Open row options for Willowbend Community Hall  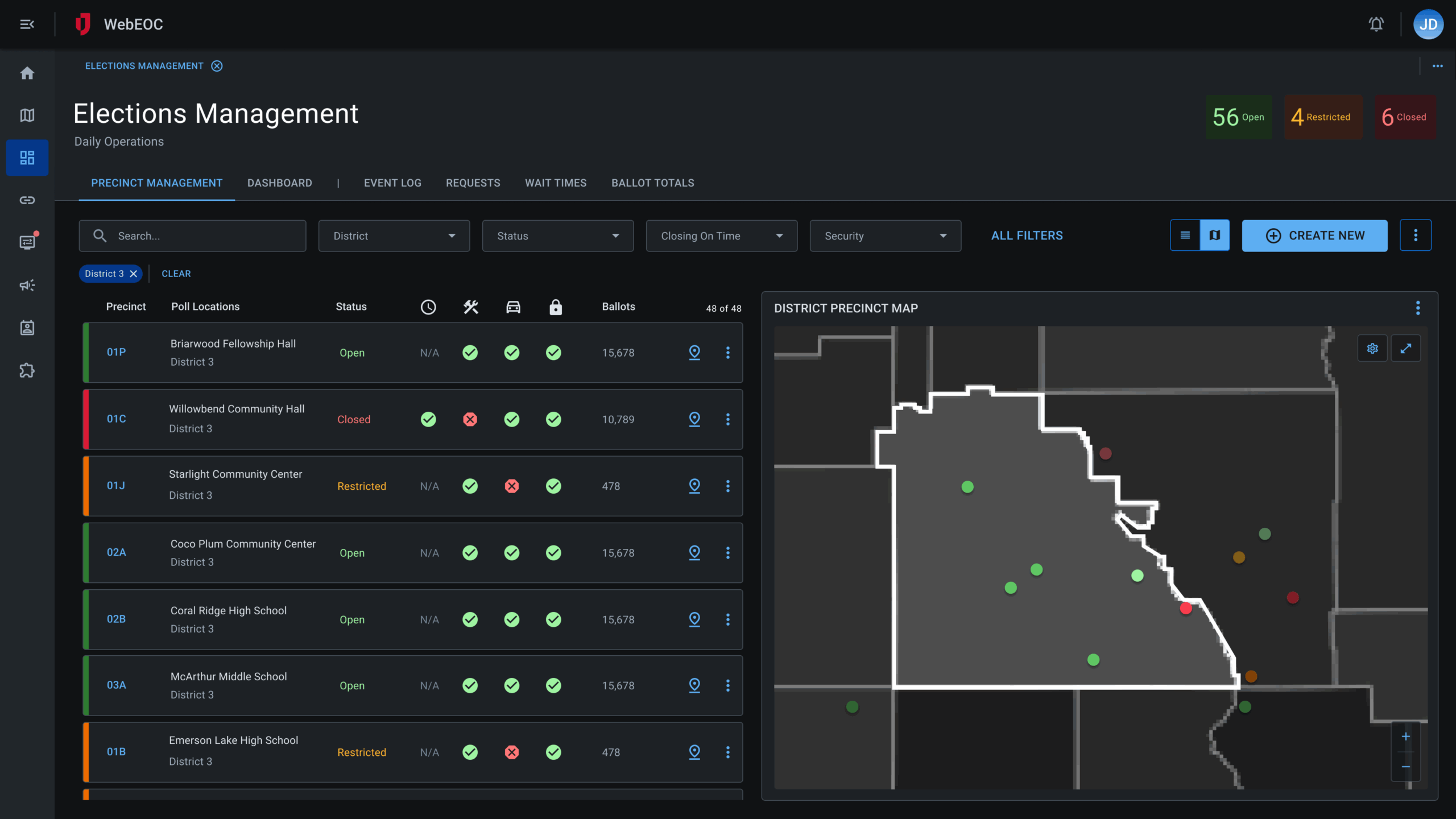pos(727,419)
